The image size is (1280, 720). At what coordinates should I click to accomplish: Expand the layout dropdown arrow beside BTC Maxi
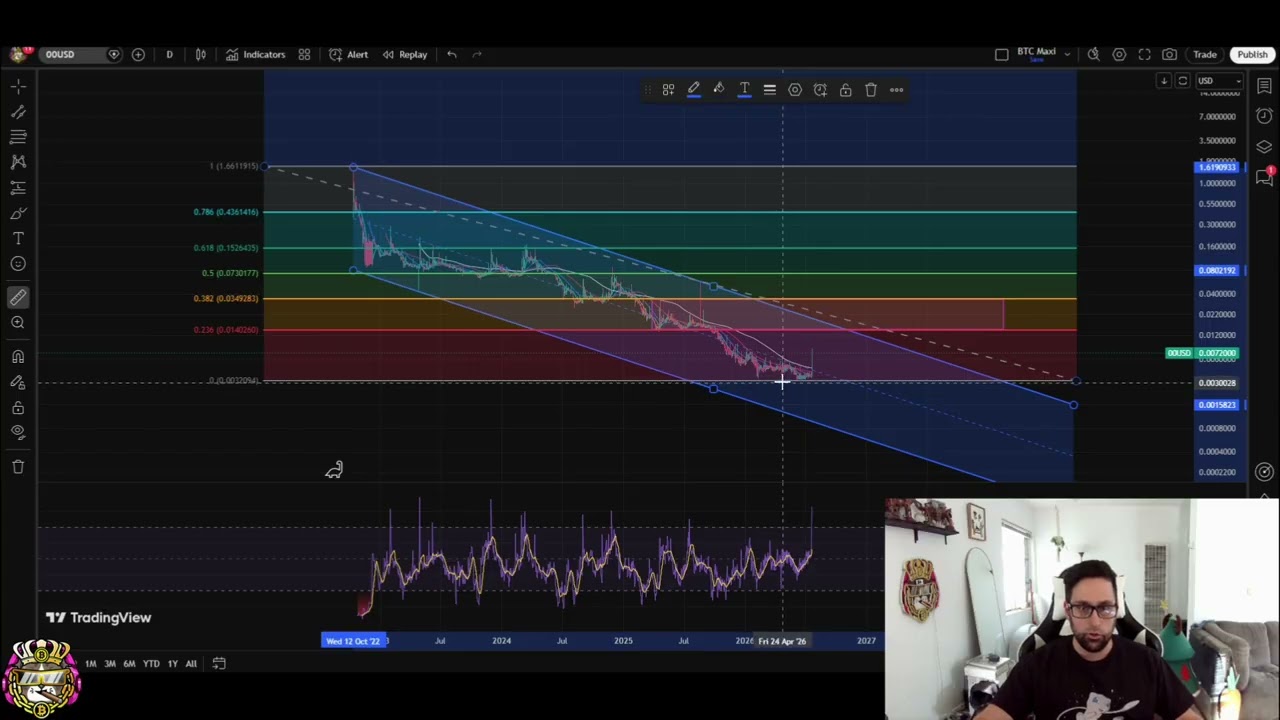coord(1067,54)
